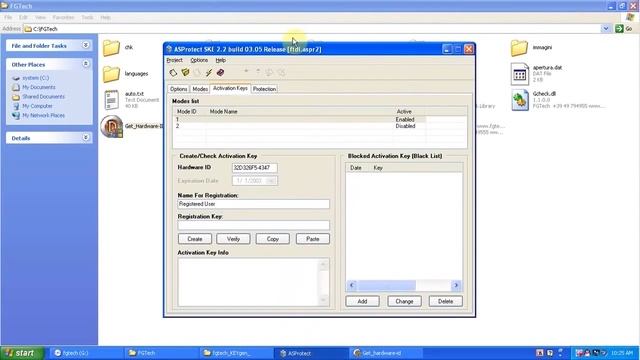Click the ASProtect taskbar item
640x360 pixels.
(311, 353)
